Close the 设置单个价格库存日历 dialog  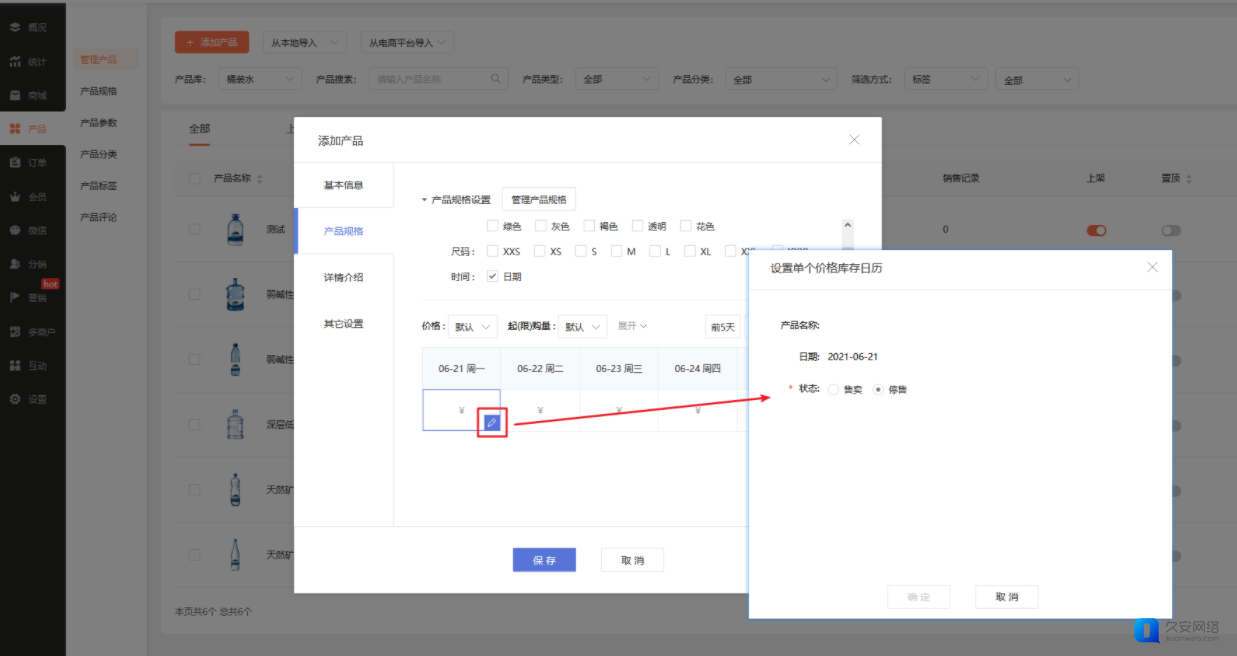(1152, 267)
